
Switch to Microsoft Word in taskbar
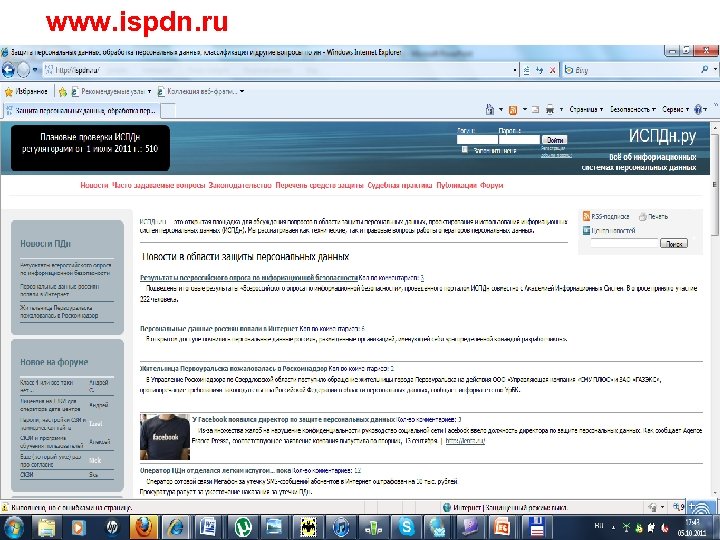[209, 527]
